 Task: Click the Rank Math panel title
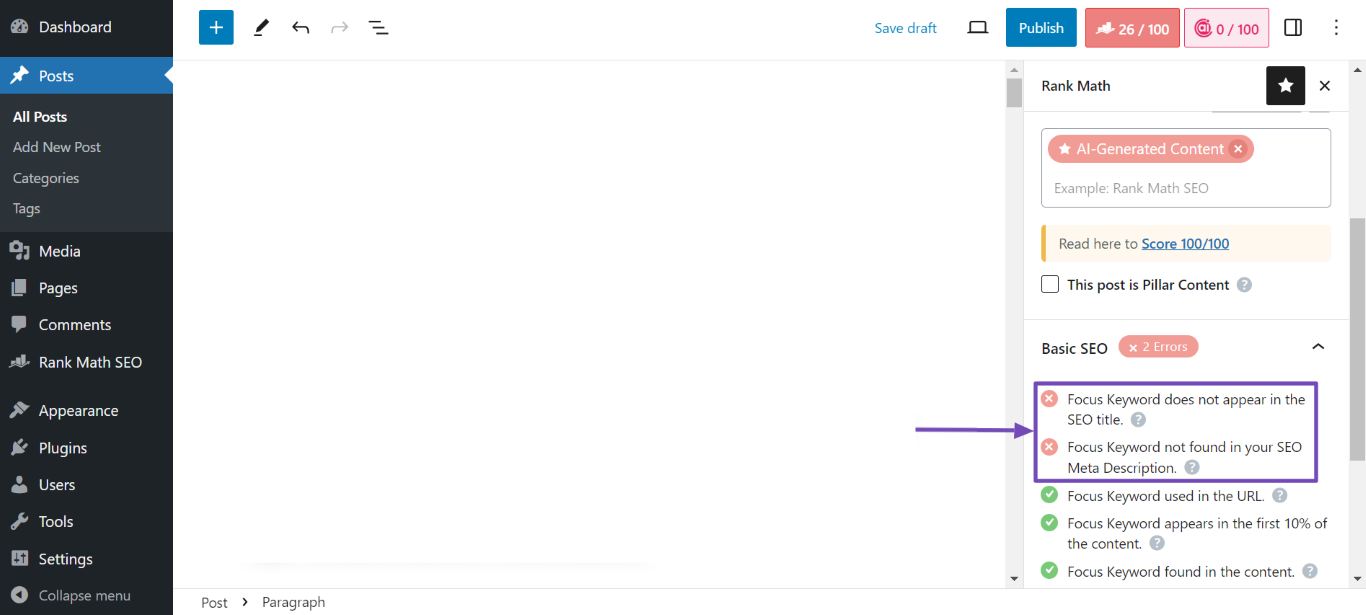point(1076,86)
